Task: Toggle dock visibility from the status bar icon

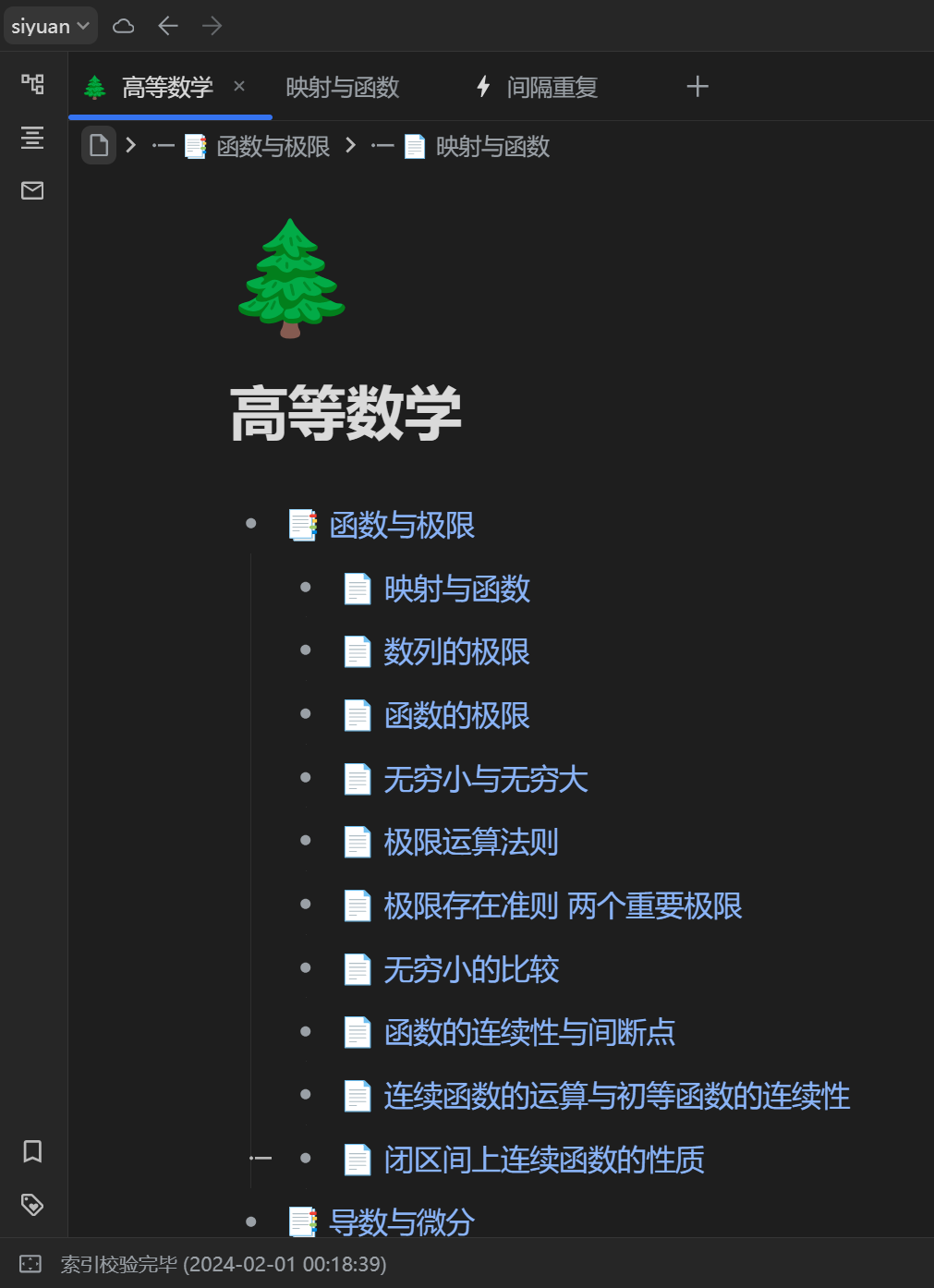Action: (x=31, y=1263)
